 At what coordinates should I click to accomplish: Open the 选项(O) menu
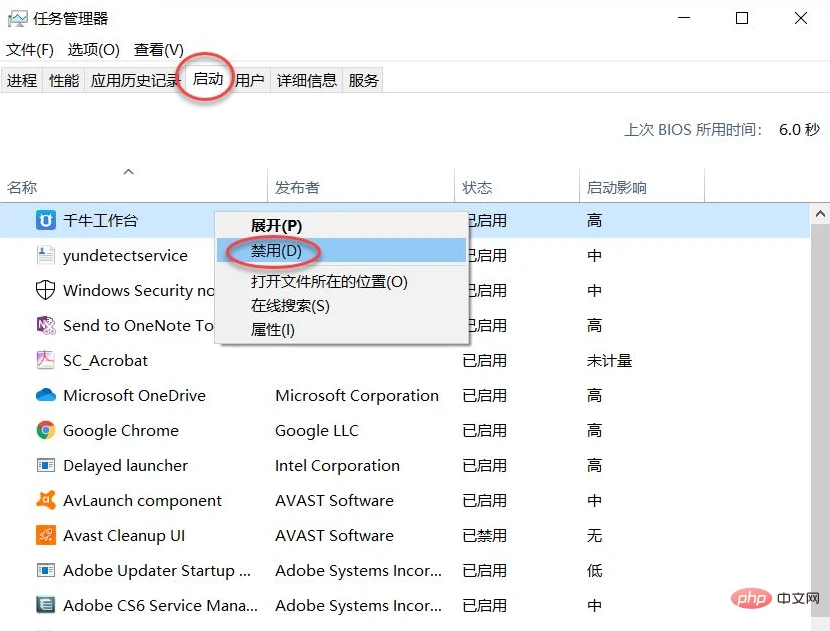coord(94,50)
